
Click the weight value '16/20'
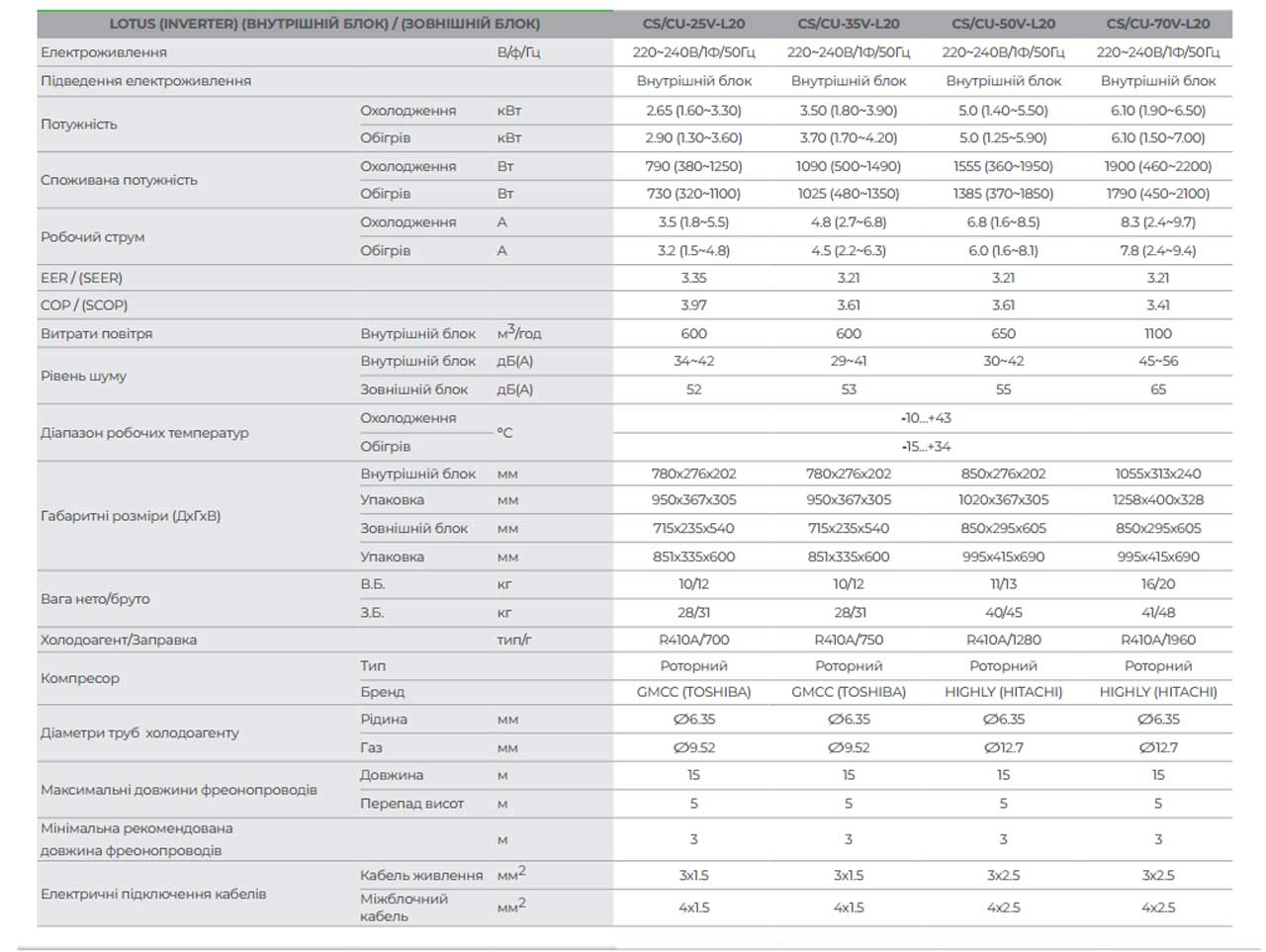point(1158,584)
